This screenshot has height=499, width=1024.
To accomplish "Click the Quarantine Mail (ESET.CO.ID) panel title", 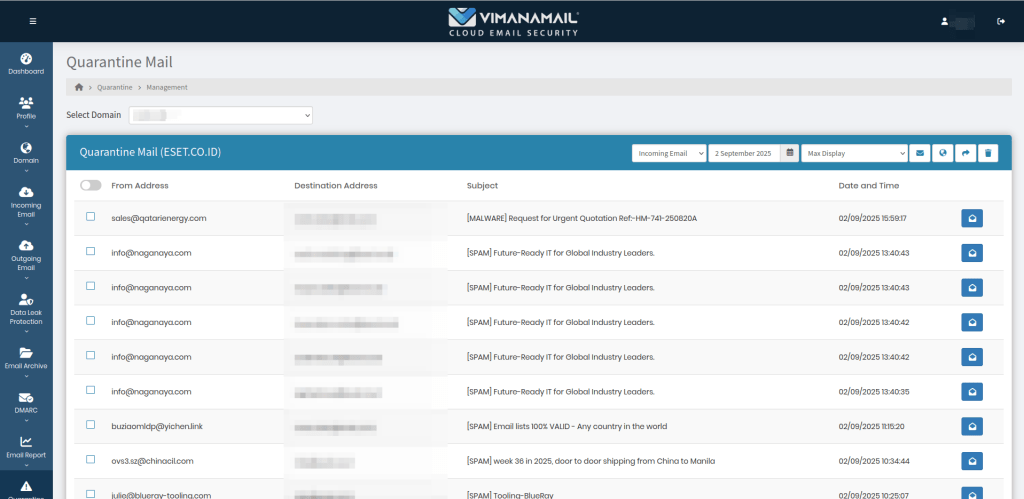I will coord(150,152).
